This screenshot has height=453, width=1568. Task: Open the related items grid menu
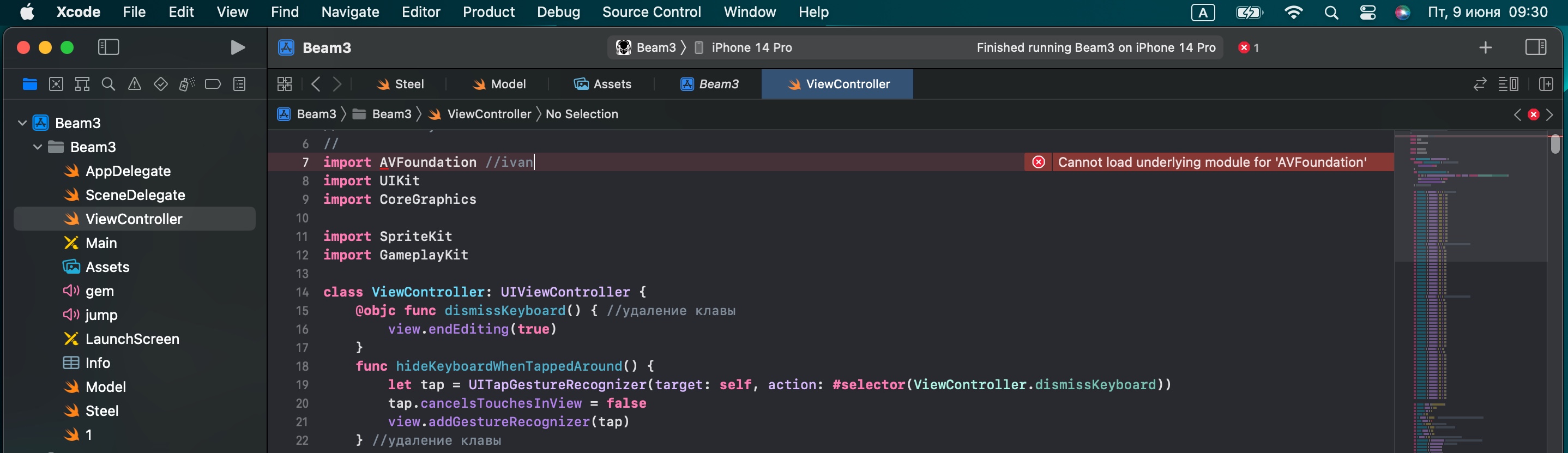pos(284,84)
